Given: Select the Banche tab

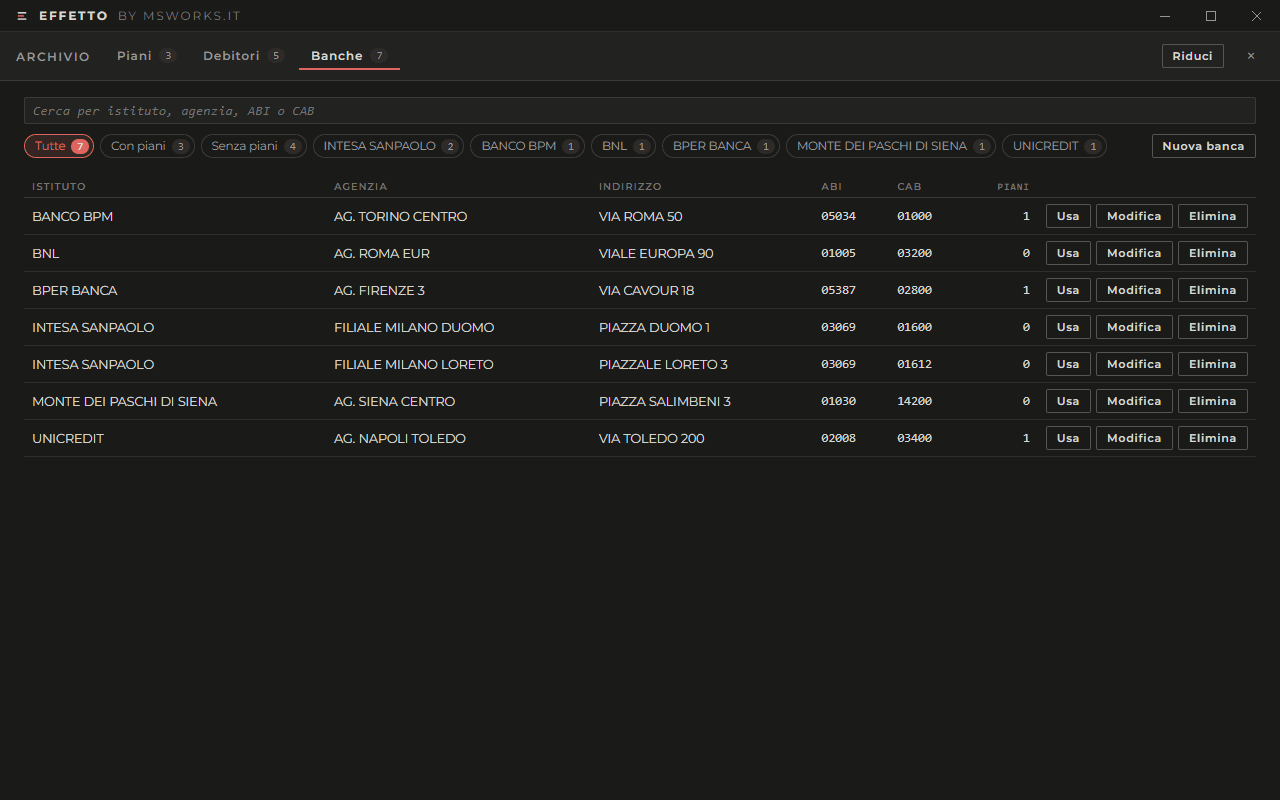Looking at the screenshot, I should point(349,56).
